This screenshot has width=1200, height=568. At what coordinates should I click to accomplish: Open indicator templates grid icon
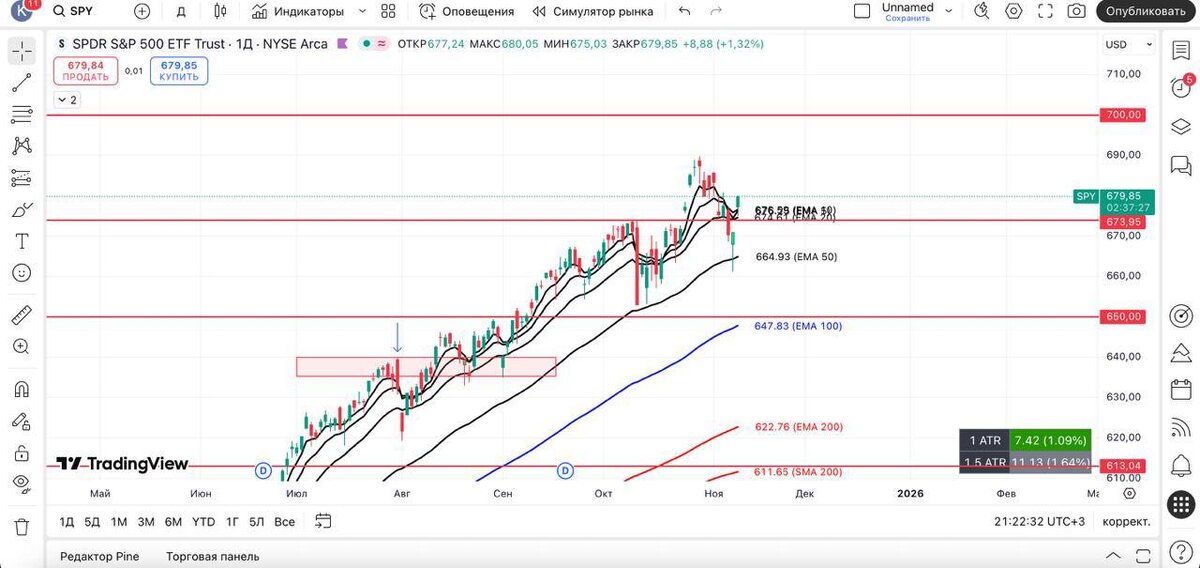tap(389, 11)
